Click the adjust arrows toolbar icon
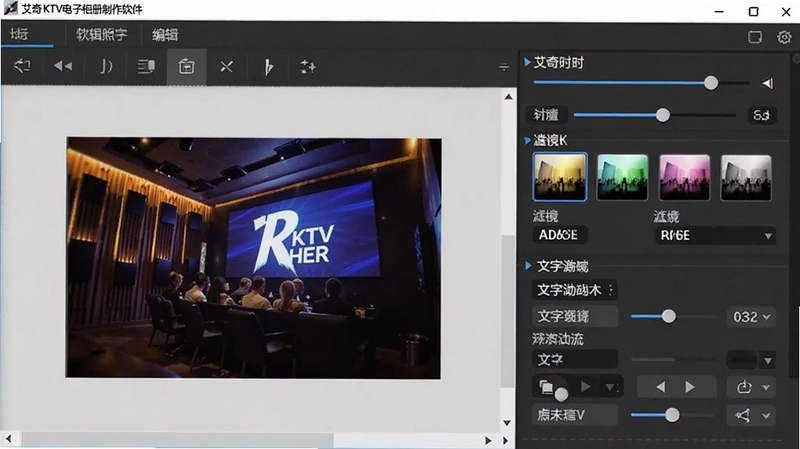Viewport: 800px width, 449px height. 308,67
